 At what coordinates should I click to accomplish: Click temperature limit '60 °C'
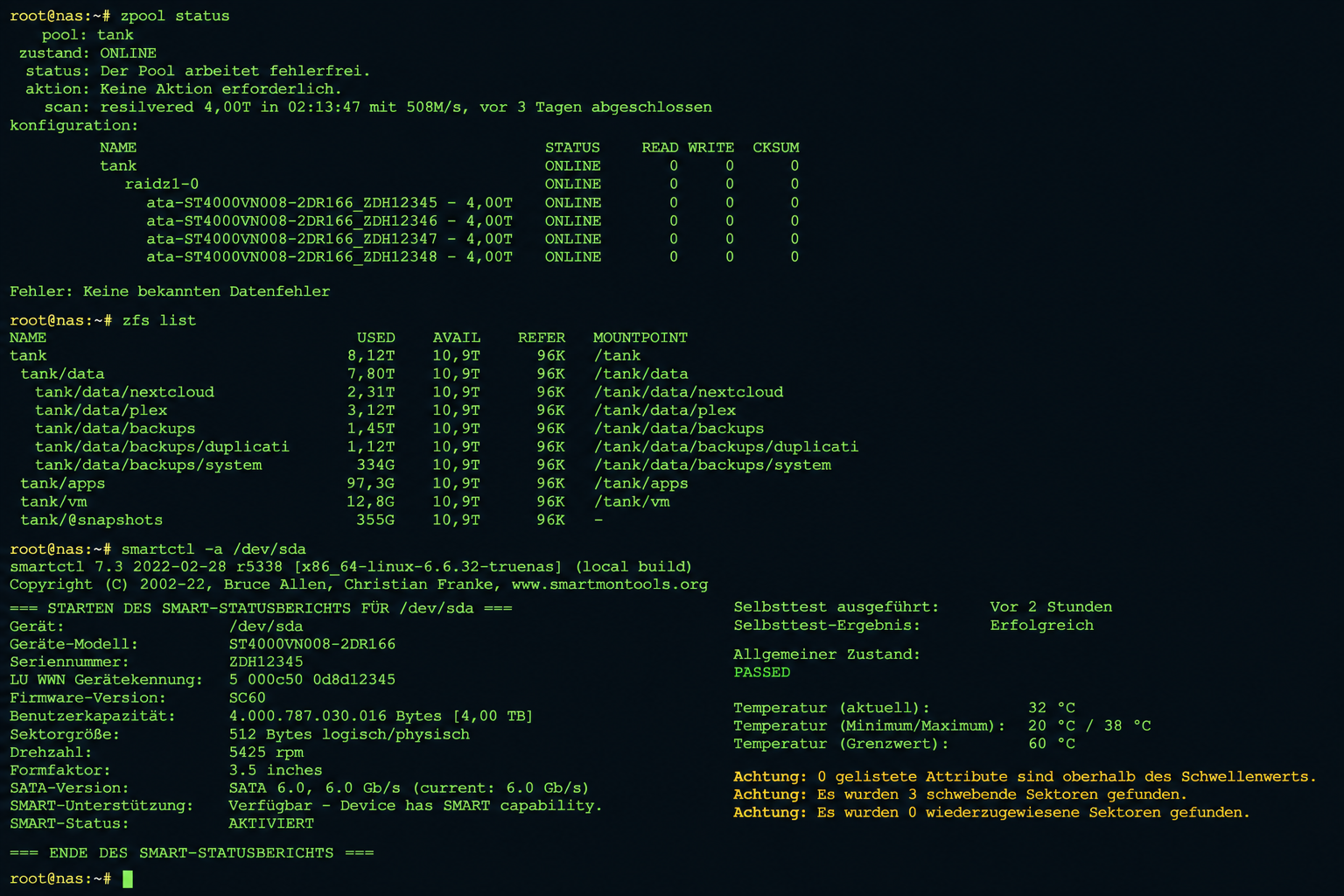coord(1052,744)
